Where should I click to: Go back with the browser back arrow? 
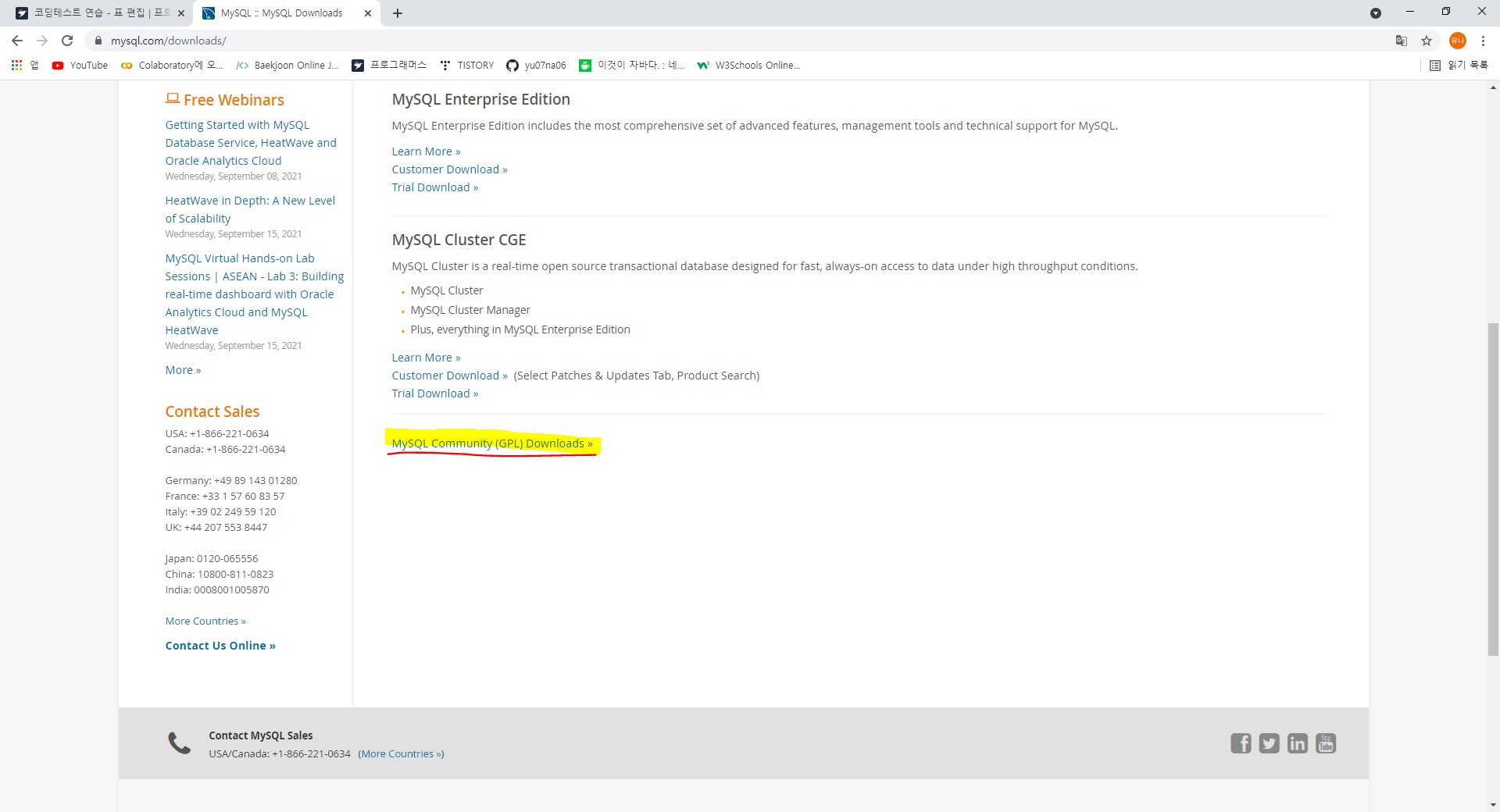coord(17,41)
